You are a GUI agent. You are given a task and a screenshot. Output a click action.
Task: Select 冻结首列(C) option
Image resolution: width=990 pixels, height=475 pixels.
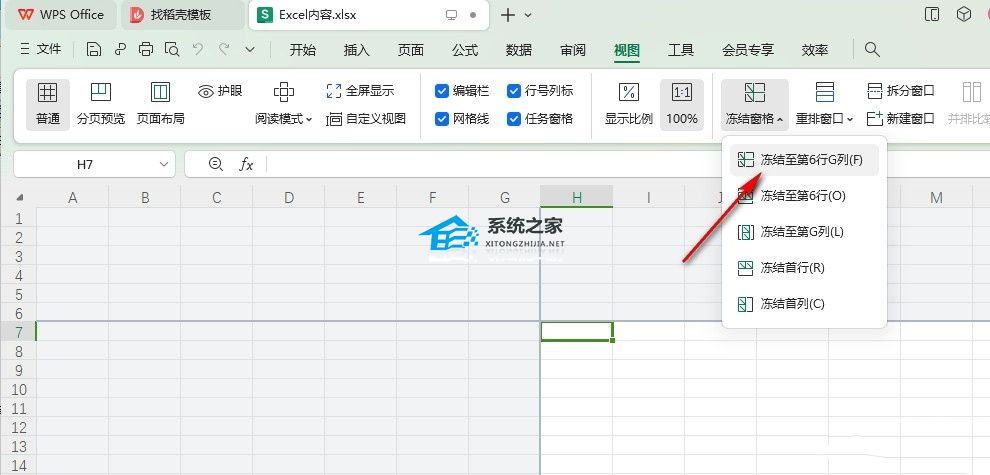pos(804,304)
